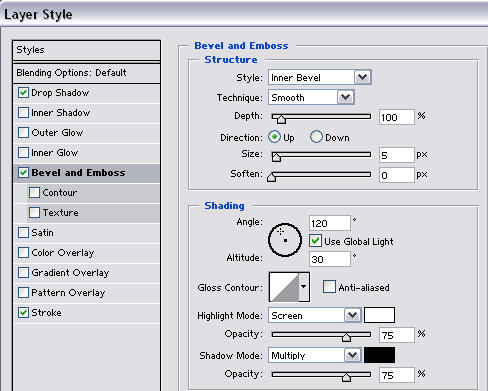Toggle the Stroke checkbox
The image size is (488, 391).
click(x=23, y=312)
